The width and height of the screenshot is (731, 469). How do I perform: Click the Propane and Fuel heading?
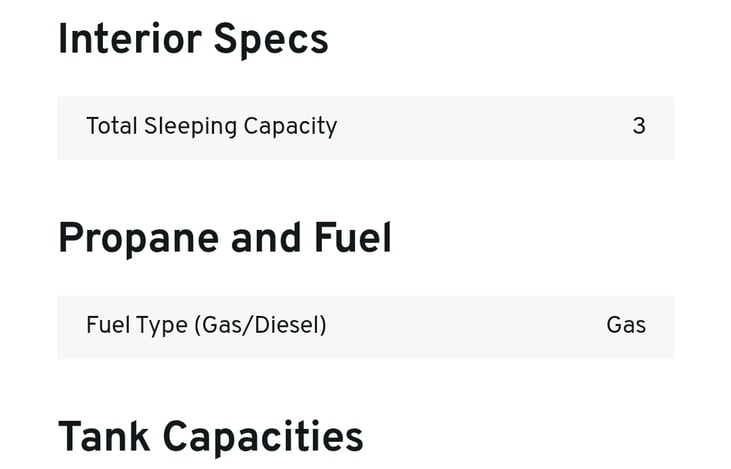(224, 239)
